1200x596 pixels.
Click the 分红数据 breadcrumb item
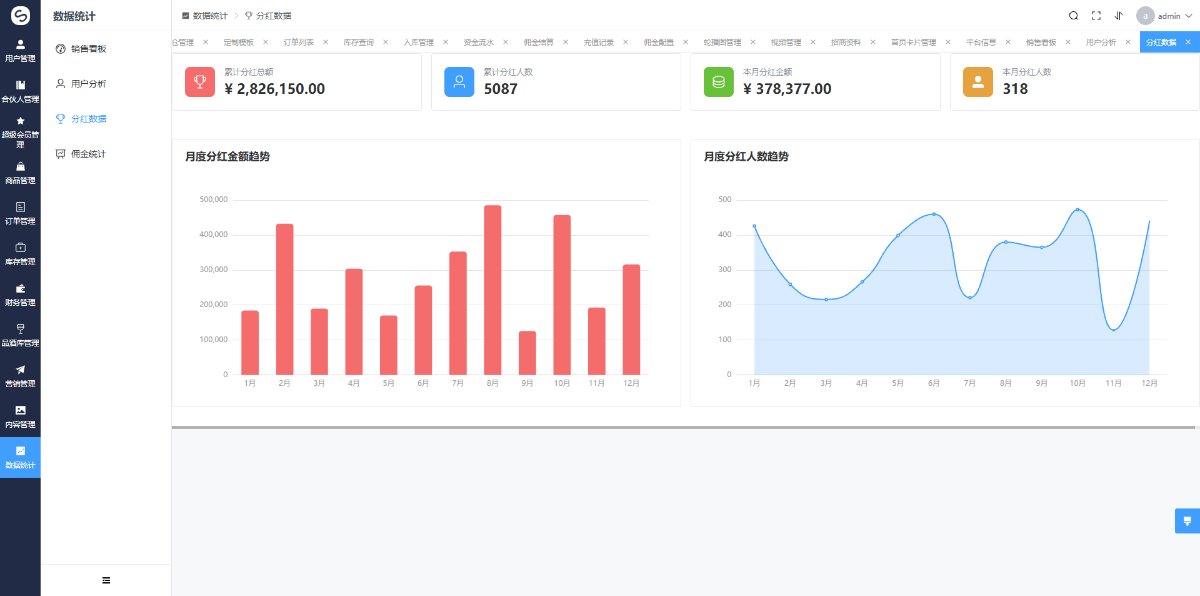(x=268, y=16)
